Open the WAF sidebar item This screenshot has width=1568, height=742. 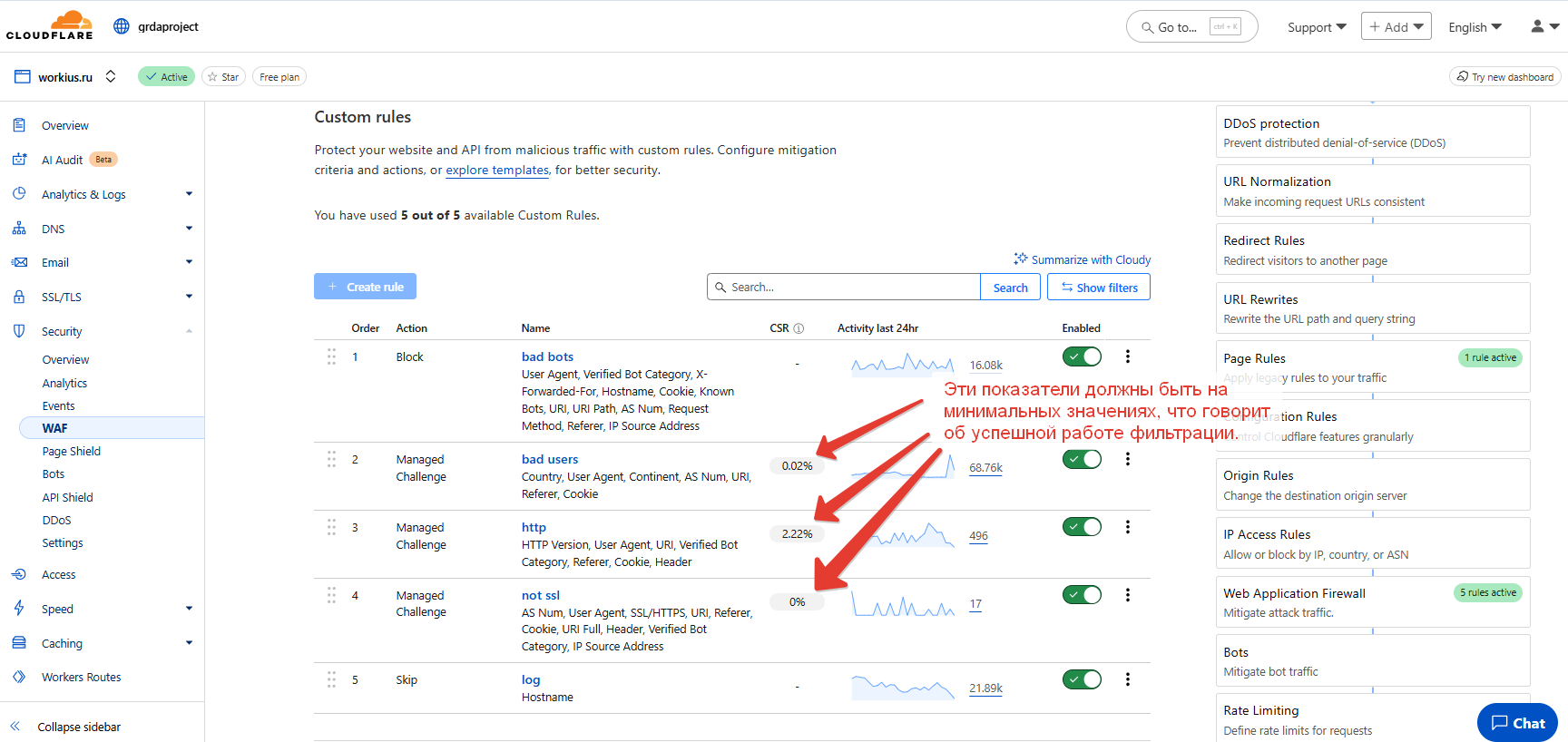click(112, 428)
